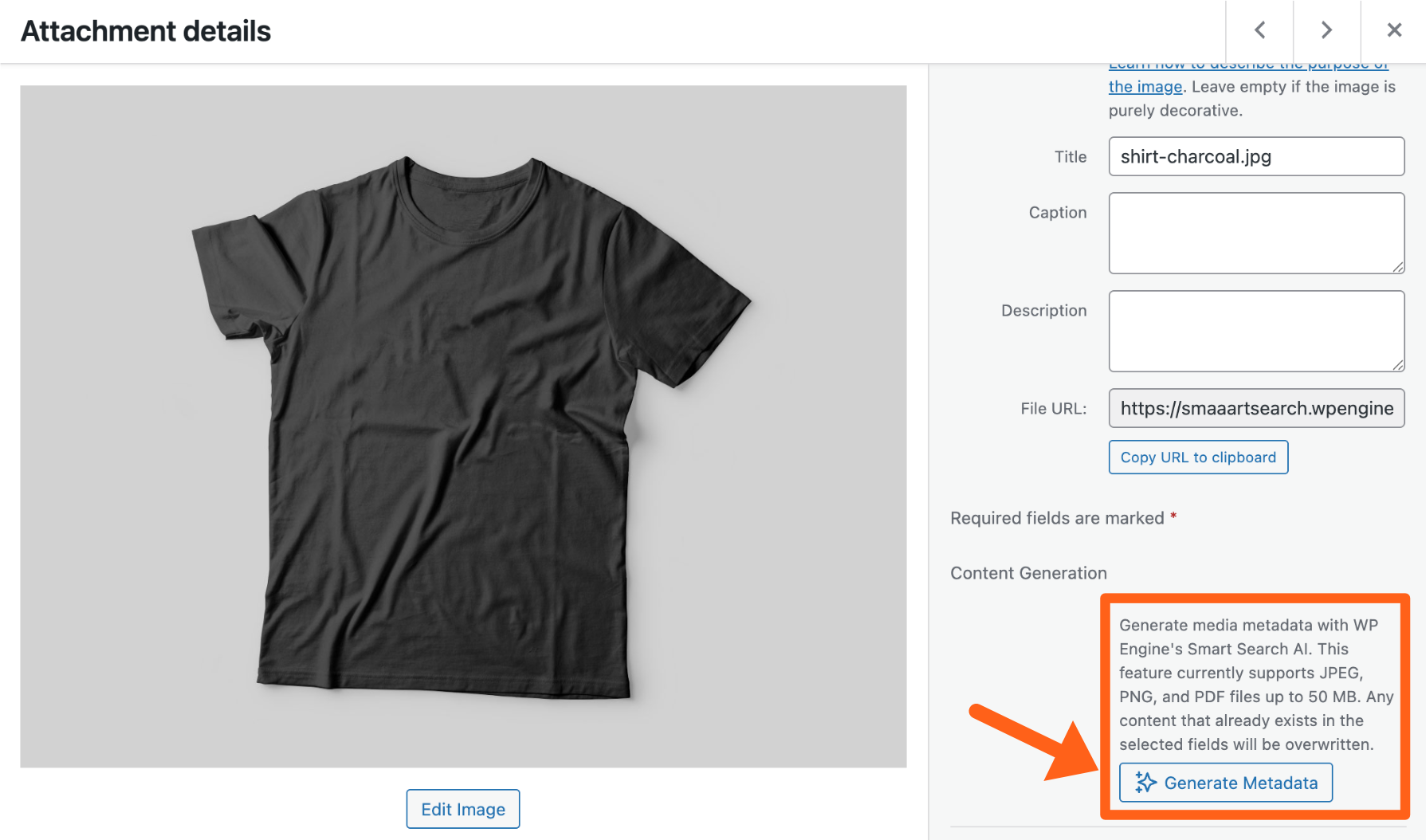This screenshot has height=840, width=1426.
Task: Click the Title field label
Action: pos(1070,157)
